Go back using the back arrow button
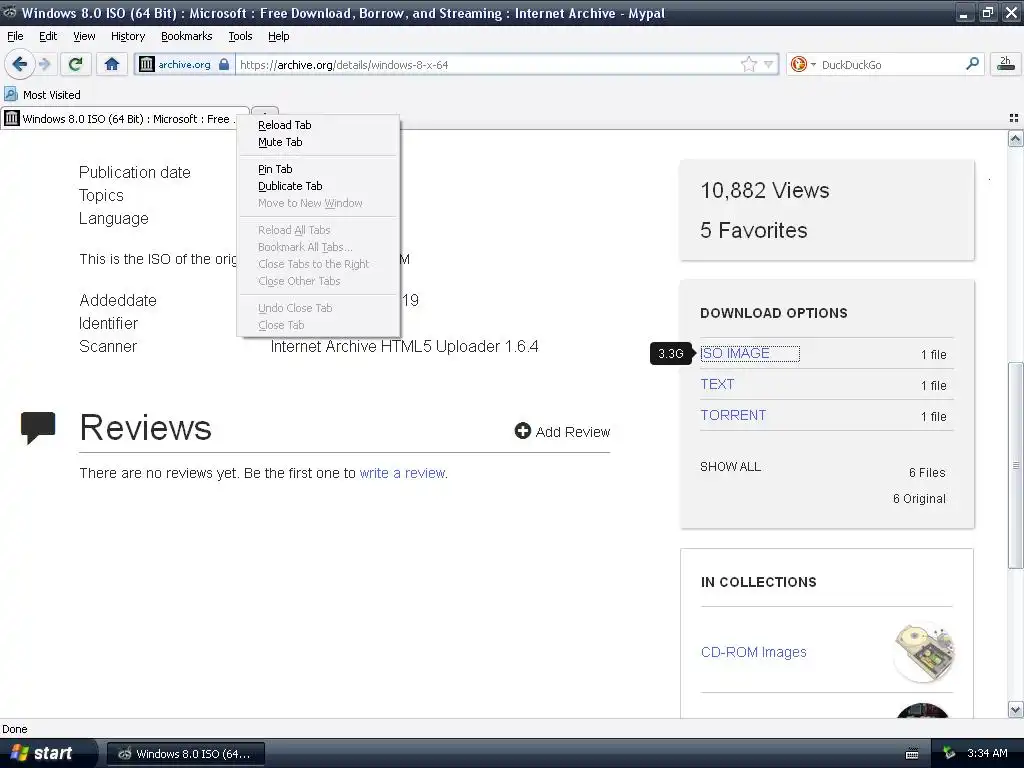1024x768 pixels. pos(20,64)
